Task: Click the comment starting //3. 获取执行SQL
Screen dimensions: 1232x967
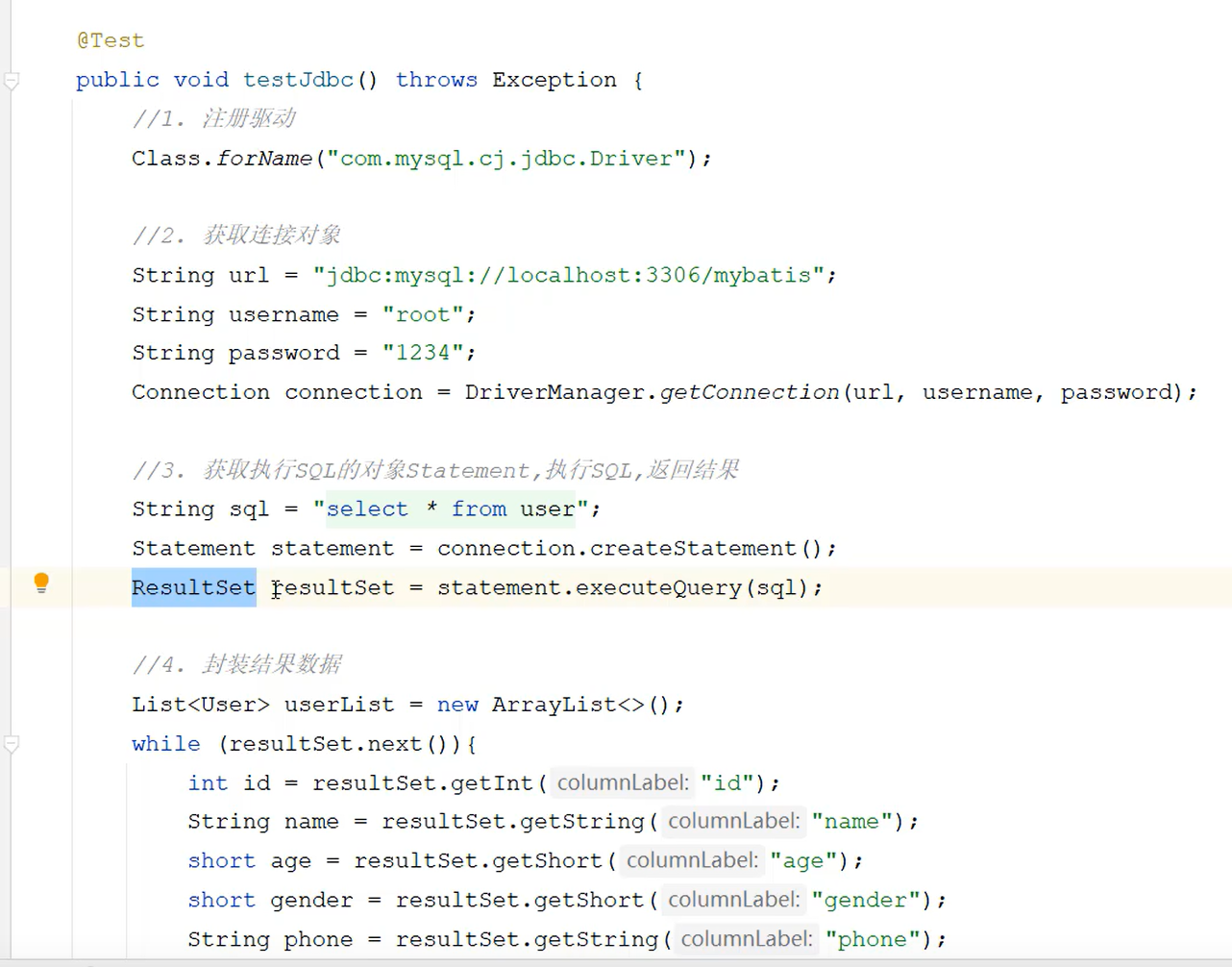Action: (435, 470)
